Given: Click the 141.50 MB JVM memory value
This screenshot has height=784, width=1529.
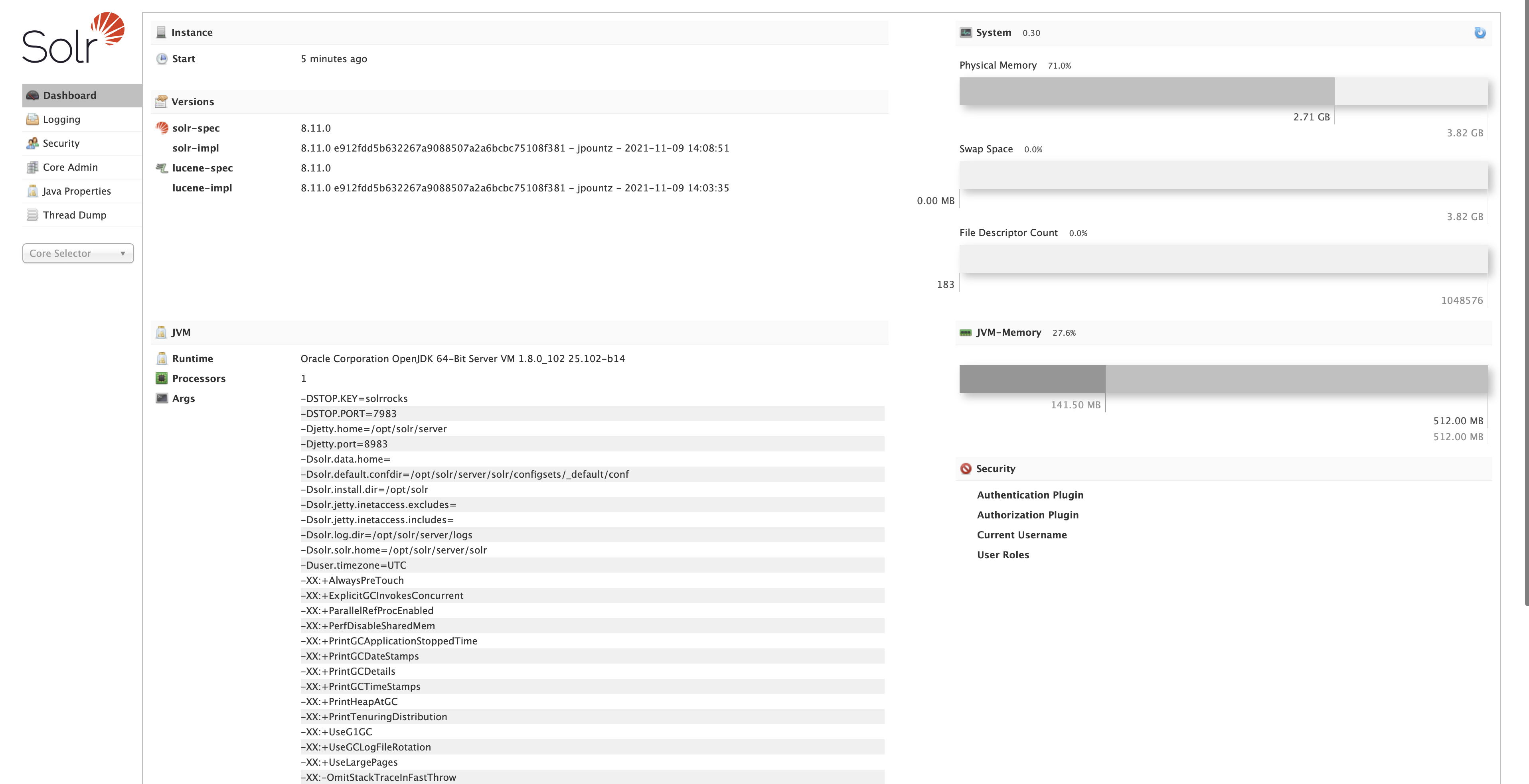Looking at the screenshot, I should (x=1075, y=404).
